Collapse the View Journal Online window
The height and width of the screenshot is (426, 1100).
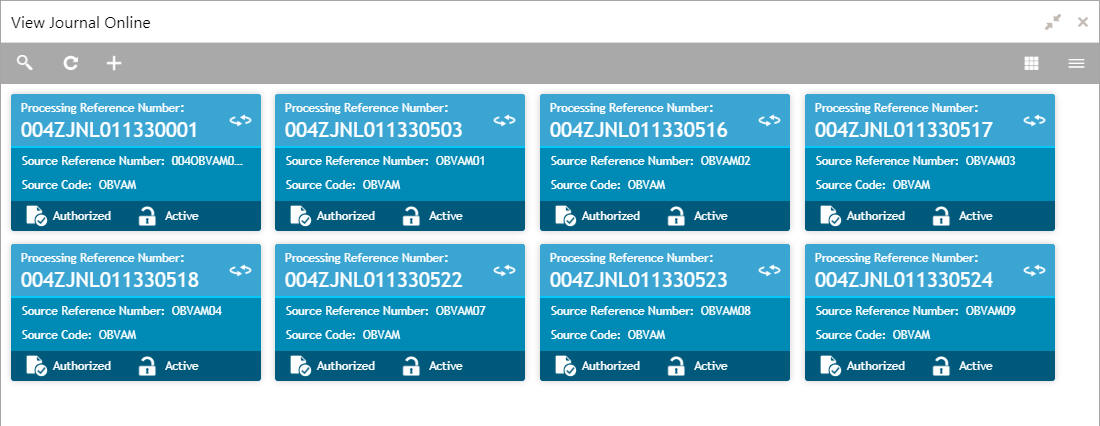[x=1053, y=22]
